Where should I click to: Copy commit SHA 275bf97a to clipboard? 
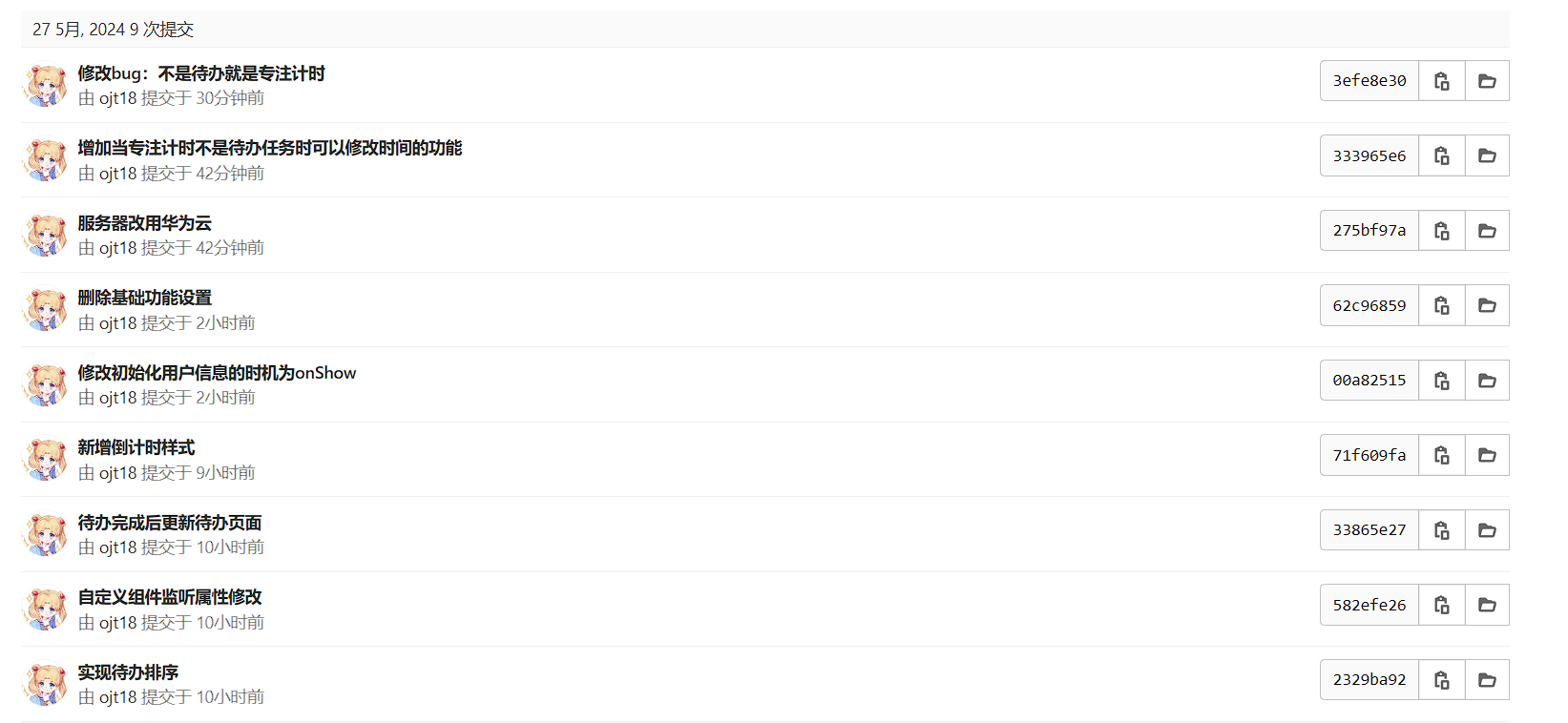(1441, 231)
